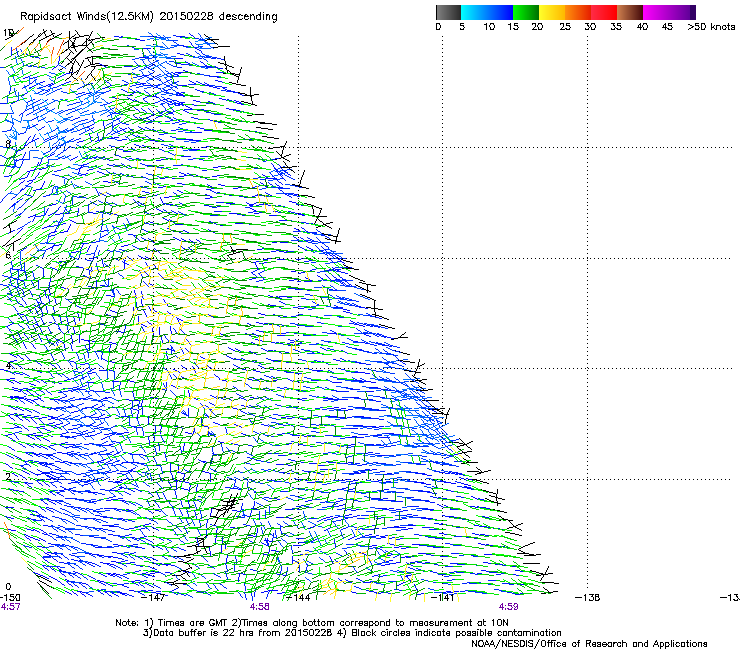The image size is (740, 650).
Task: Click the longitude label '-147'
Action: pyautogui.click(x=153, y=598)
